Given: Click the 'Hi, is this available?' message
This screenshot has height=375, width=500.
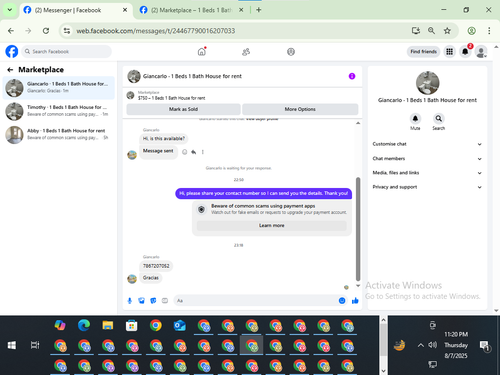Looking at the screenshot, I should (x=164, y=139).
